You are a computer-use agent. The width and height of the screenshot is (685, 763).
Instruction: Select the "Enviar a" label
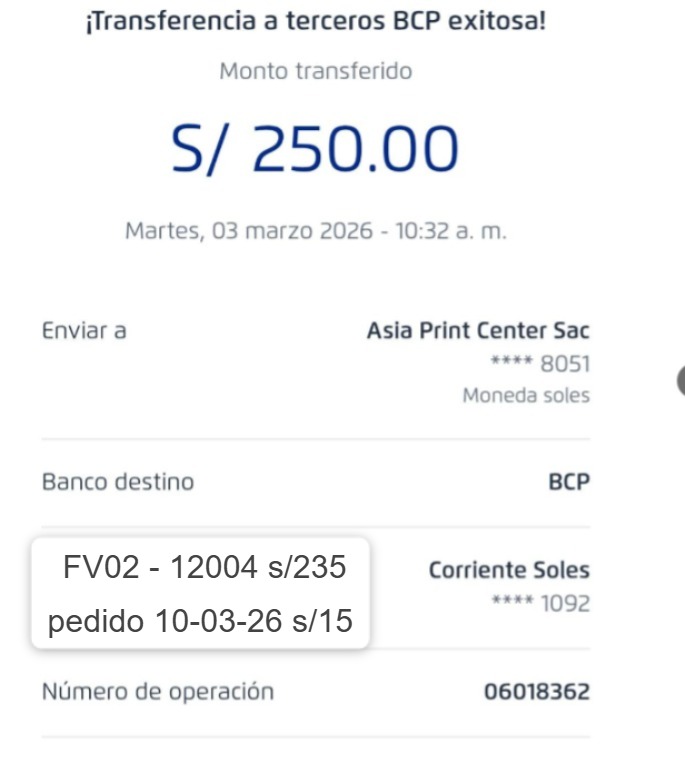[84, 331]
